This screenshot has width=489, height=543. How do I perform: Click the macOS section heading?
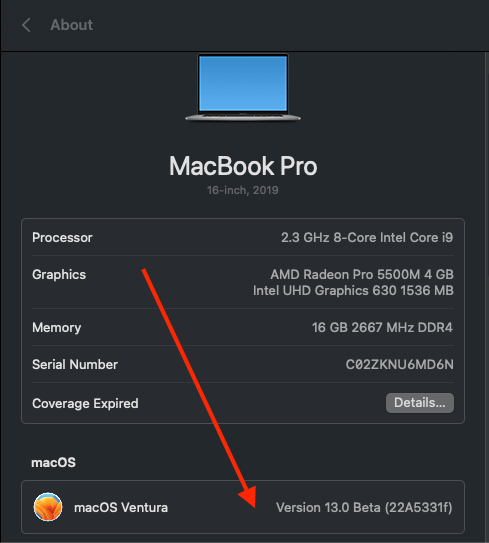pos(53,463)
